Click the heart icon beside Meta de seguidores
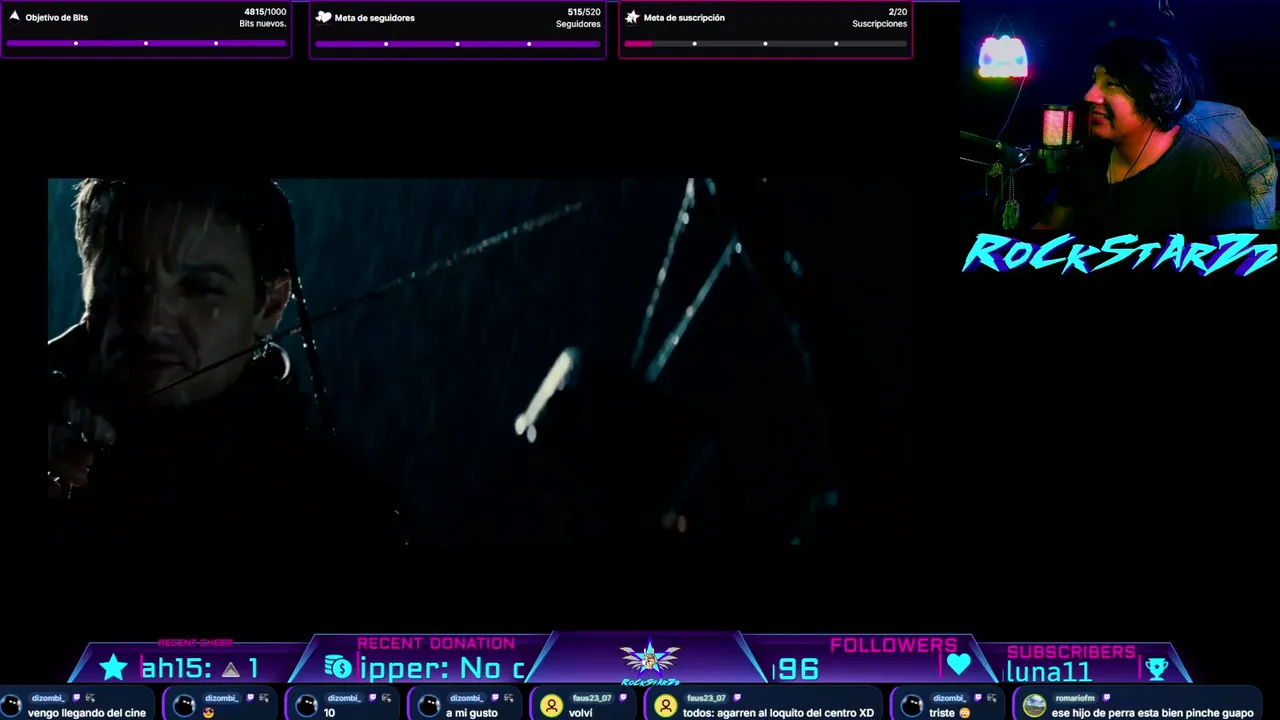Screen dimensions: 1280x720 tap(323, 17)
